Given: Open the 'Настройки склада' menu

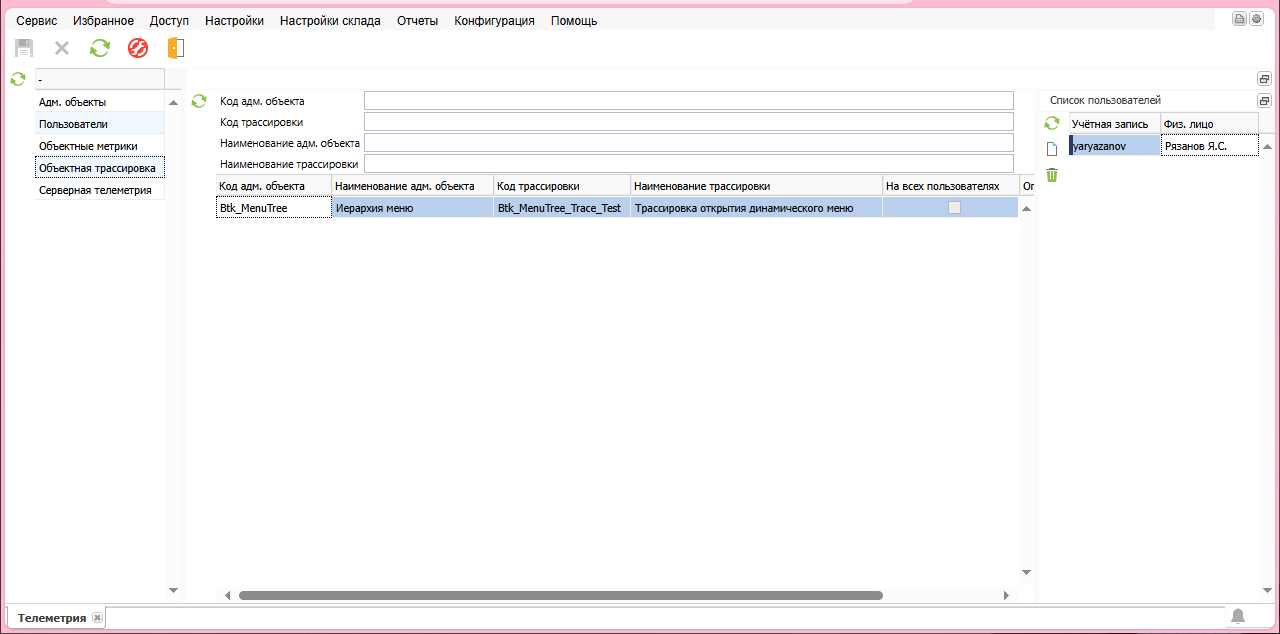Looking at the screenshot, I should [x=330, y=21].
